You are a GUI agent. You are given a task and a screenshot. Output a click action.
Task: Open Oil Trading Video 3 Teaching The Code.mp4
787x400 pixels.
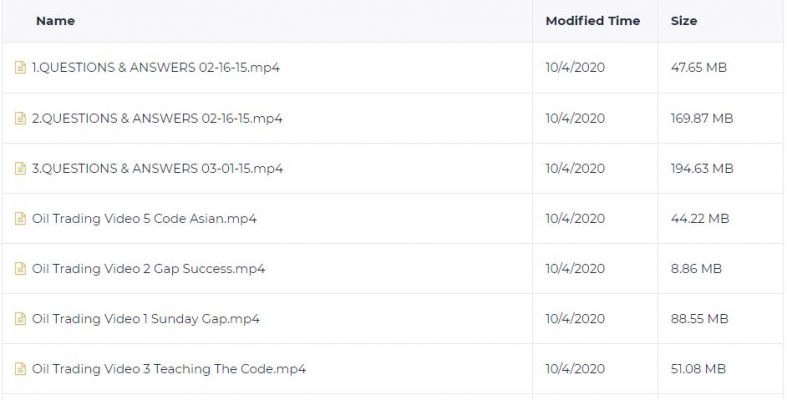coord(169,369)
